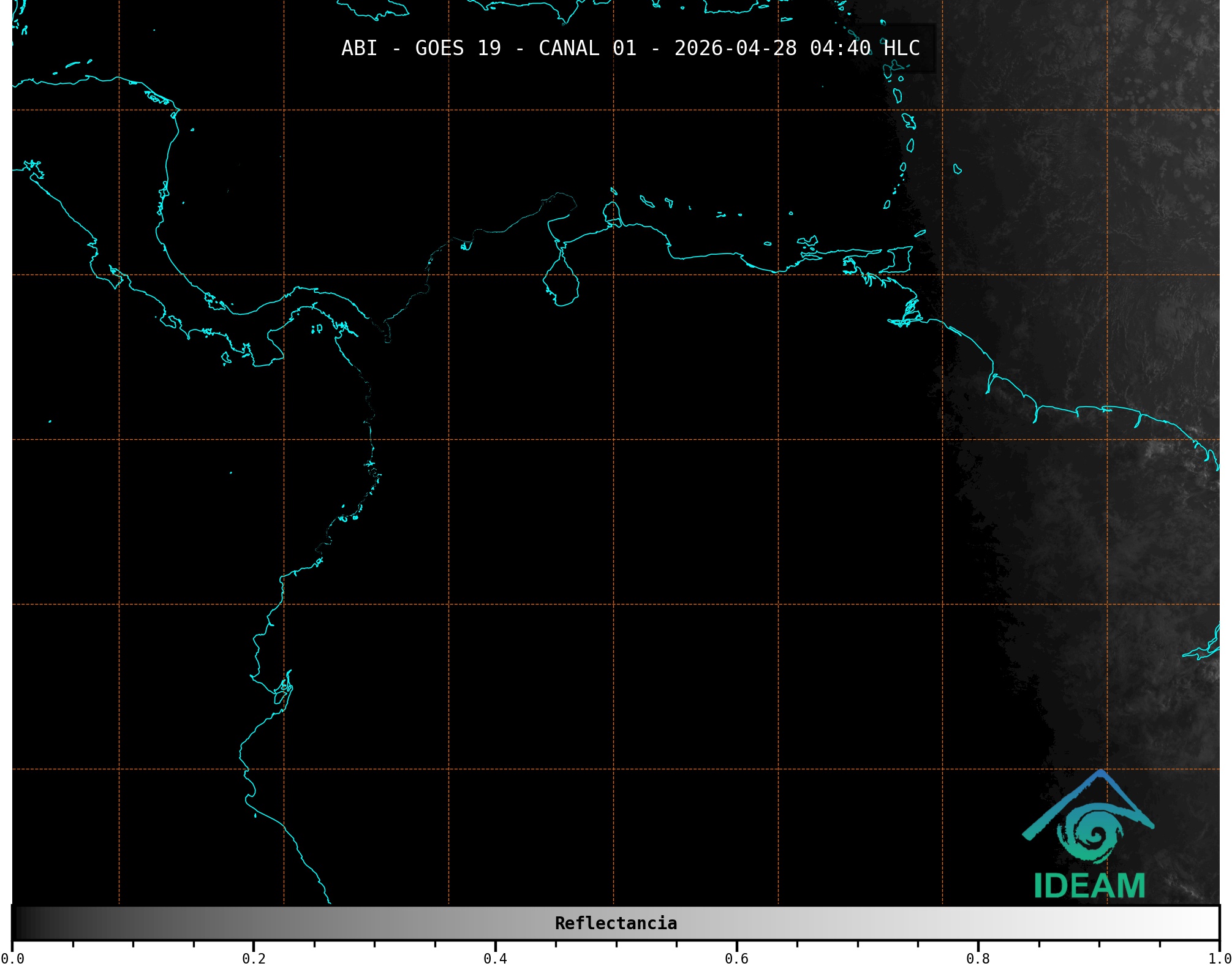The width and height of the screenshot is (1232, 966).
Task: Click the 04:40 HLC time in the title
Action: click(x=864, y=48)
